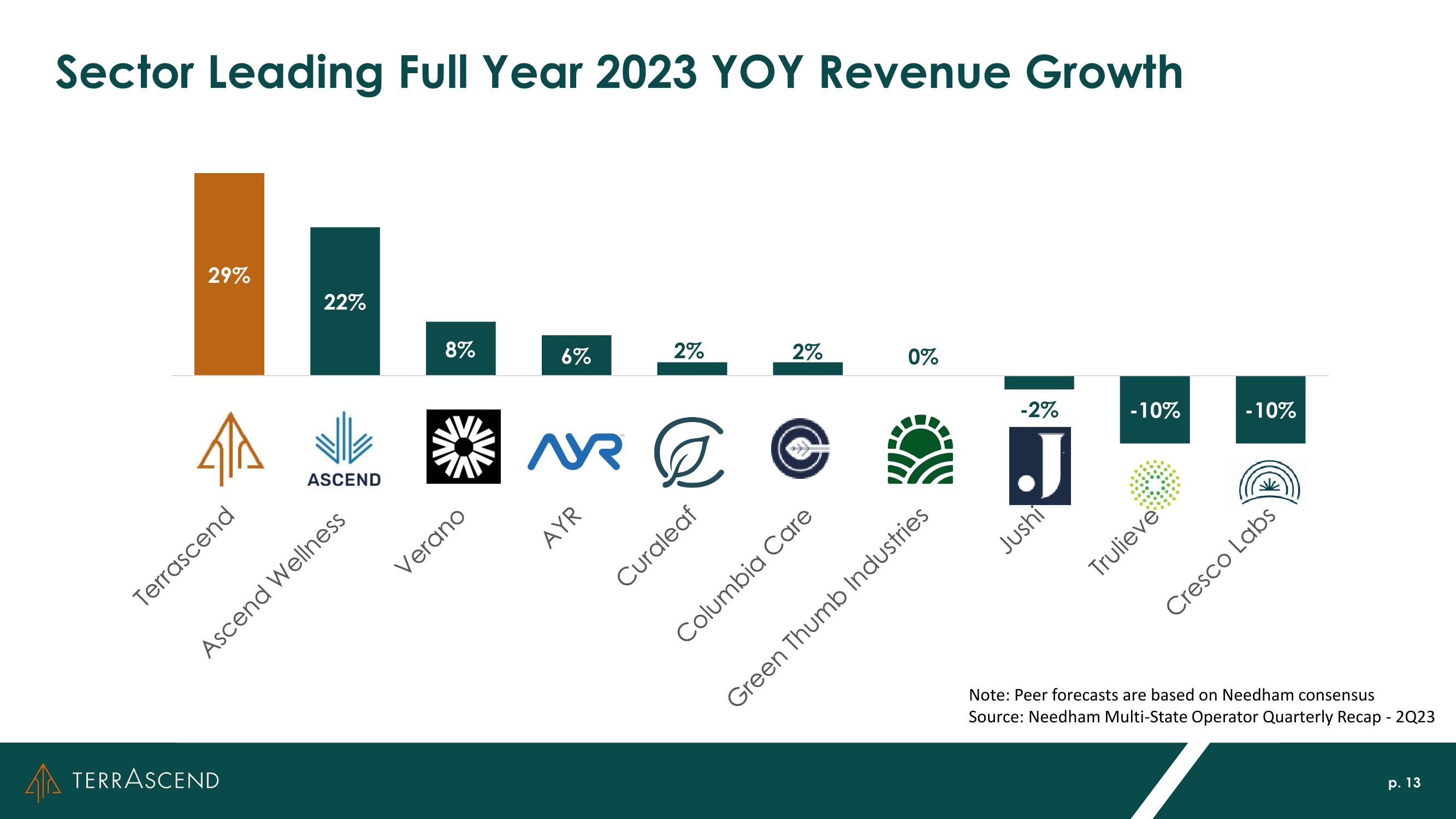Click the Trulieve axis label

click(1123, 543)
